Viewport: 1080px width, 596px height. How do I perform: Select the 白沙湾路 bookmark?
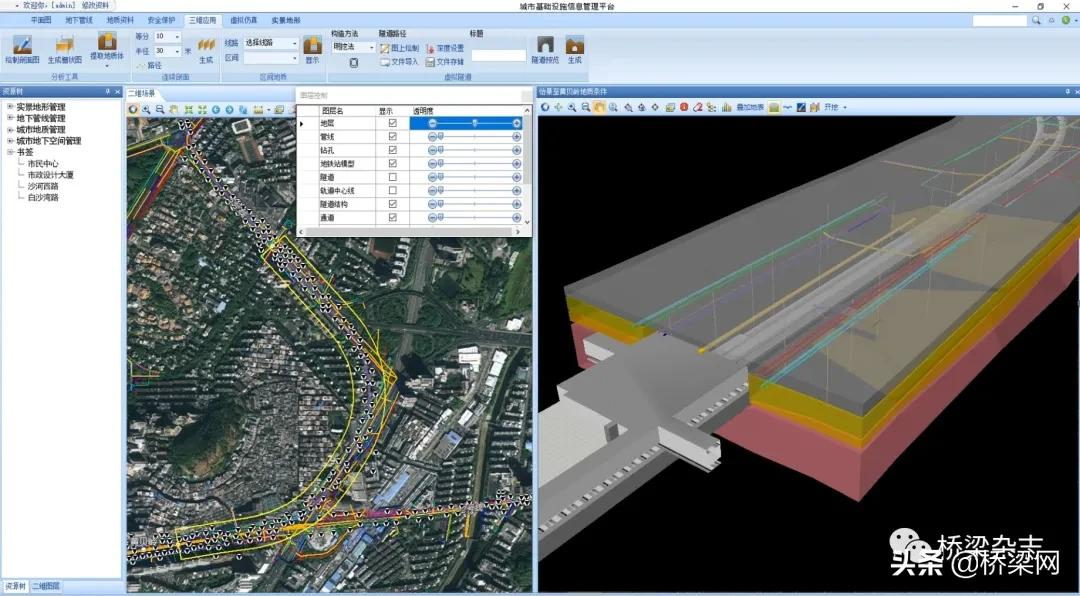point(43,197)
